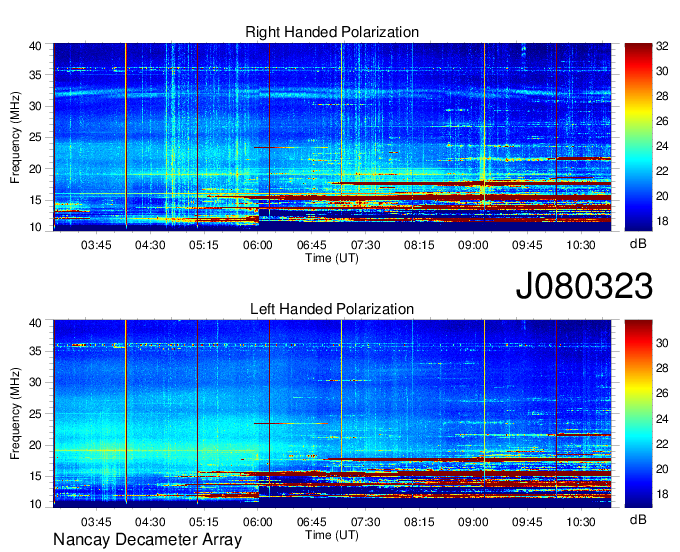Click the "dB" unit label of lower colorbar
The image size is (680, 552).
638,519
